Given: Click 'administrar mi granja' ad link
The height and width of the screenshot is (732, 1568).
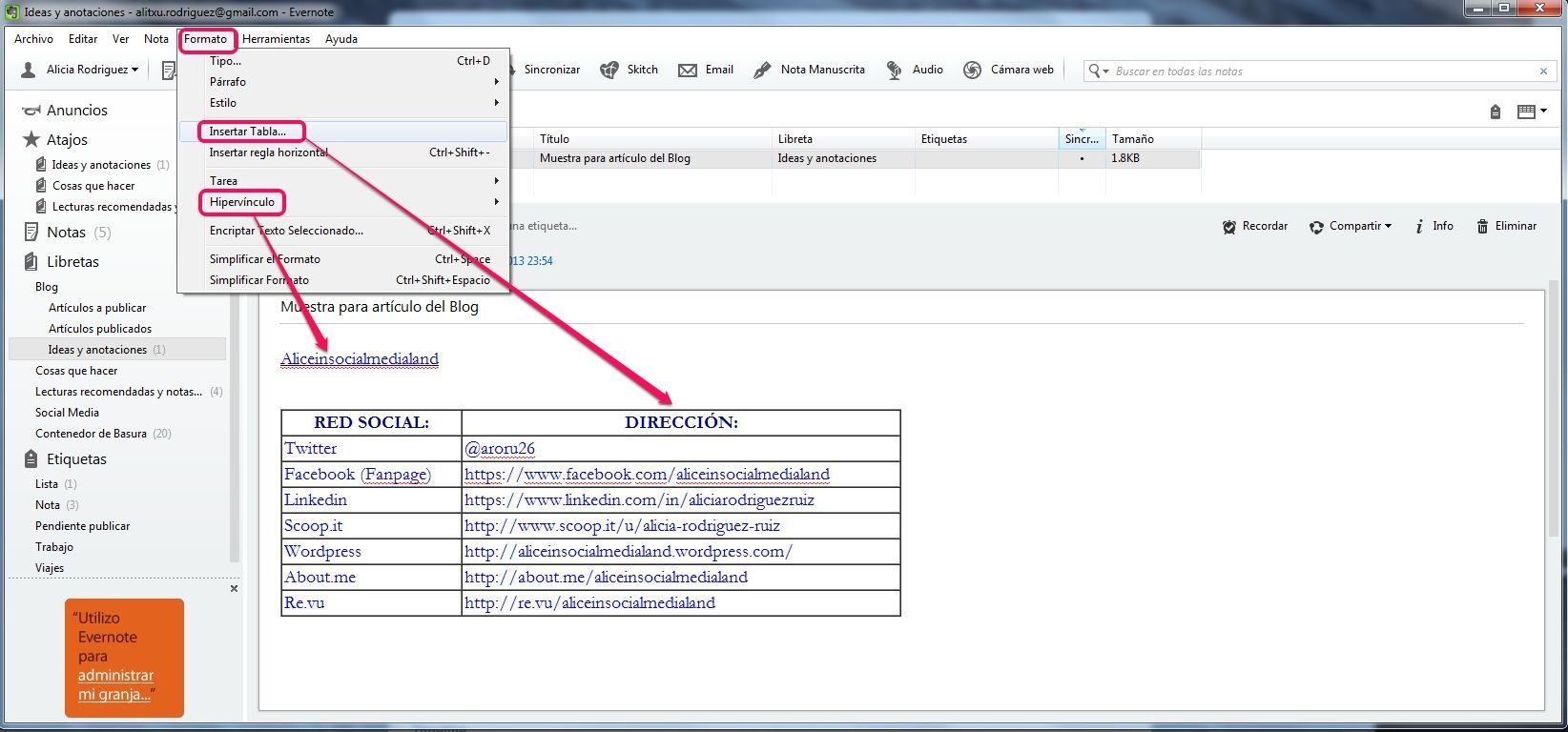Looking at the screenshot, I should 115,685.
